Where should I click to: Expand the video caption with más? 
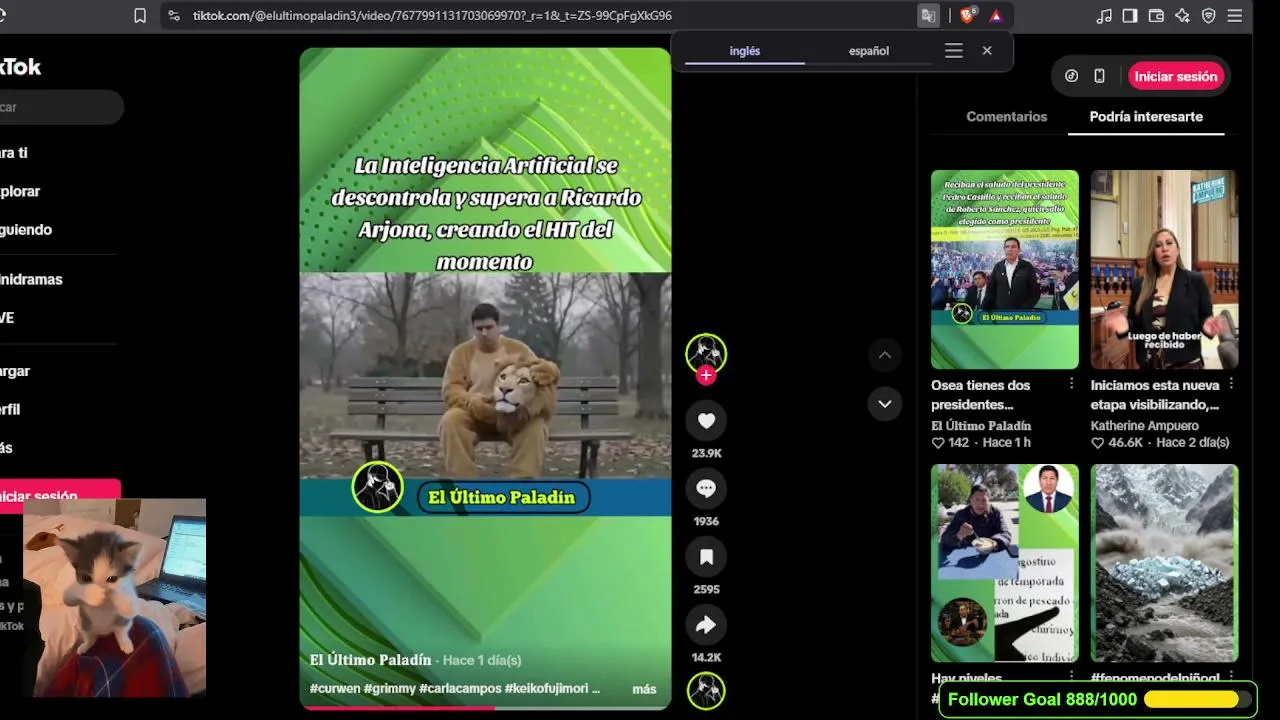click(x=644, y=689)
